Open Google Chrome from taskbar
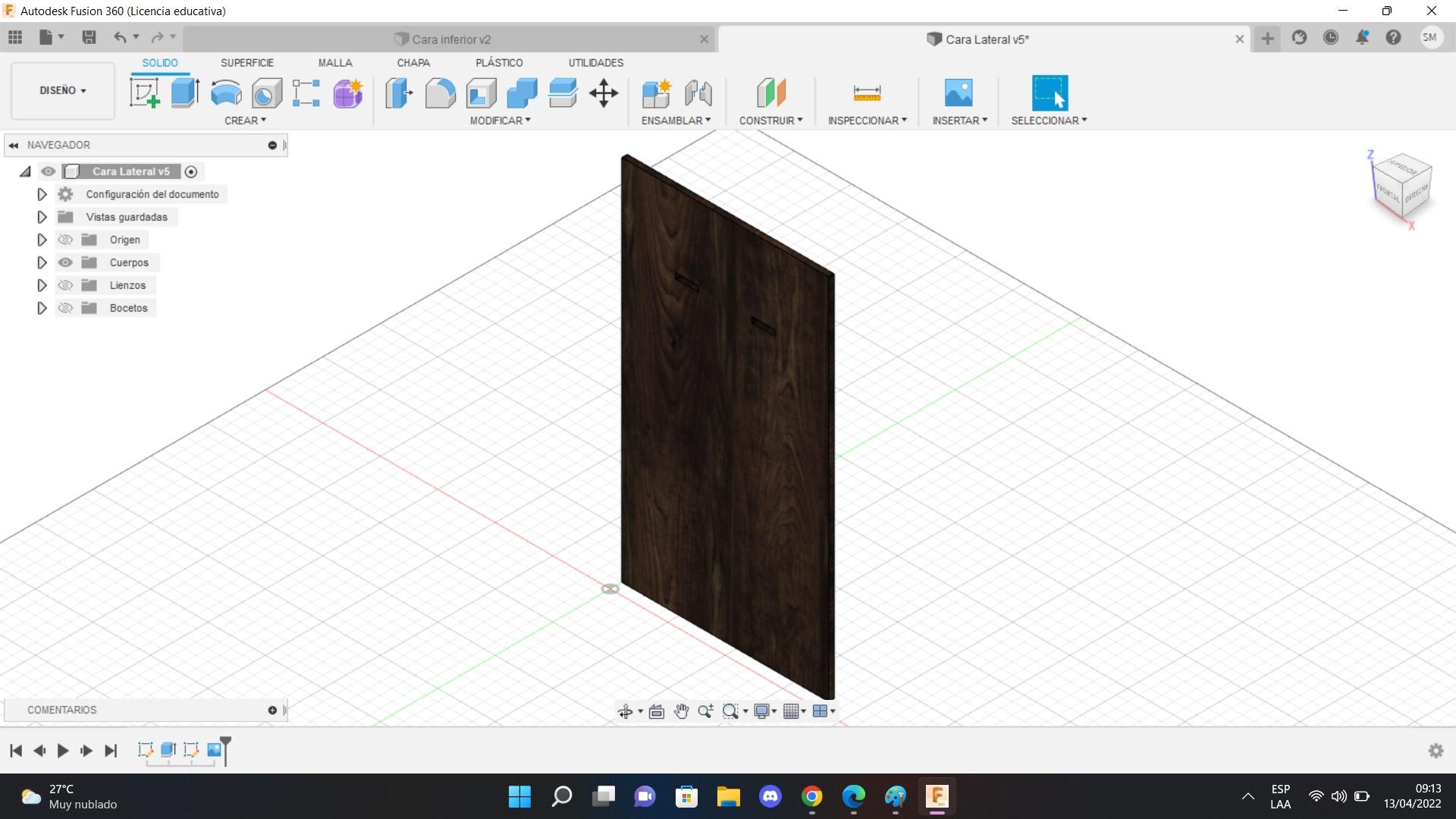The height and width of the screenshot is (819, 1456). [811, 796]
